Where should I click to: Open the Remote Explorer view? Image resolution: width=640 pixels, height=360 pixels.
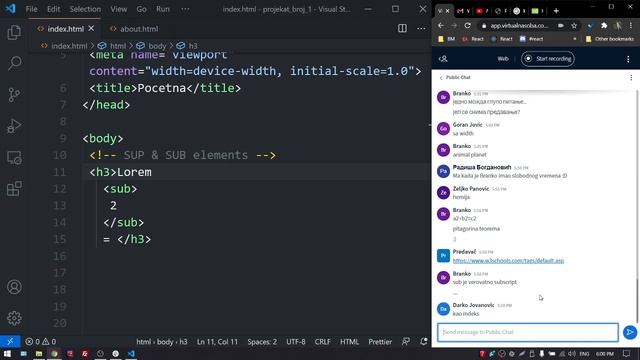(x=14, y=158)
